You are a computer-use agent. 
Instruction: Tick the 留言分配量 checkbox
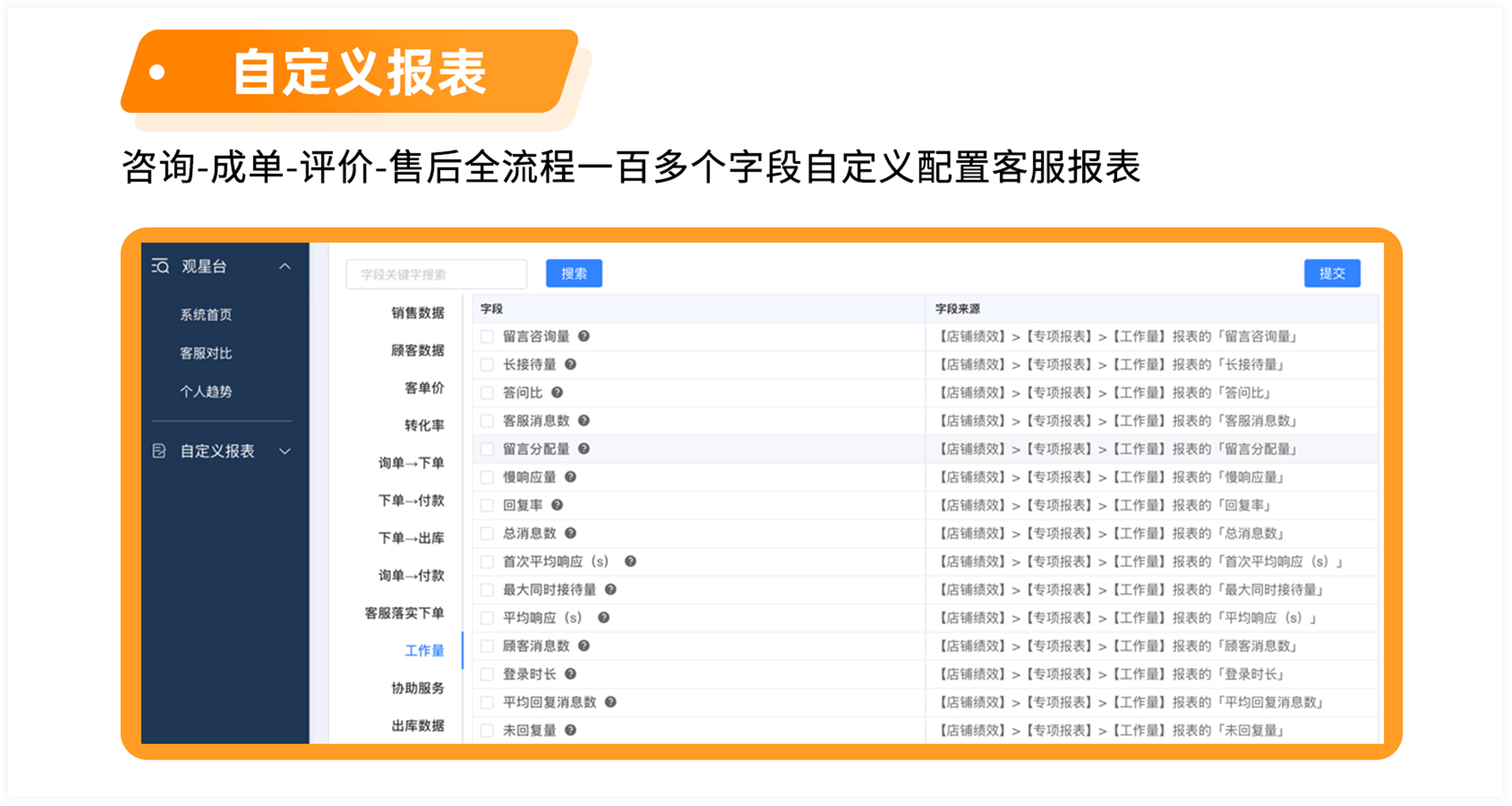pos(487,449)
